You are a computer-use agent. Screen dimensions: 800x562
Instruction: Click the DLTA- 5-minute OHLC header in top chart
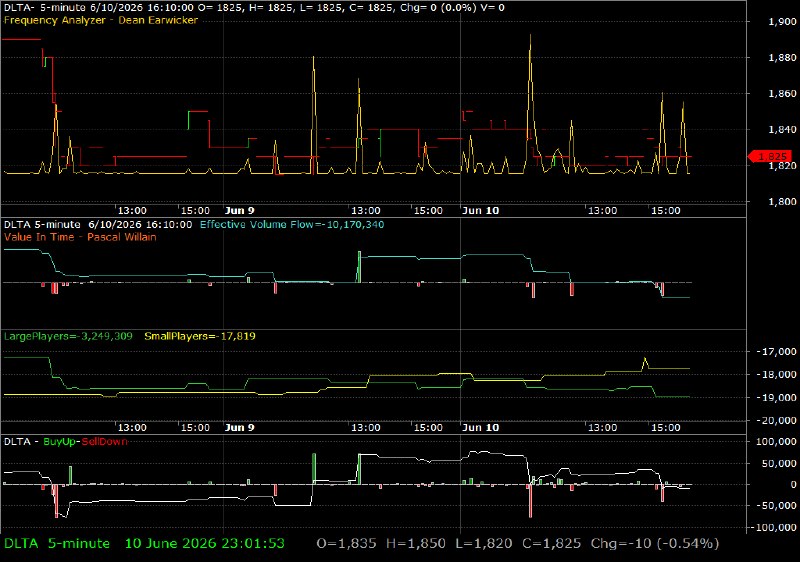tap(254, 8)
